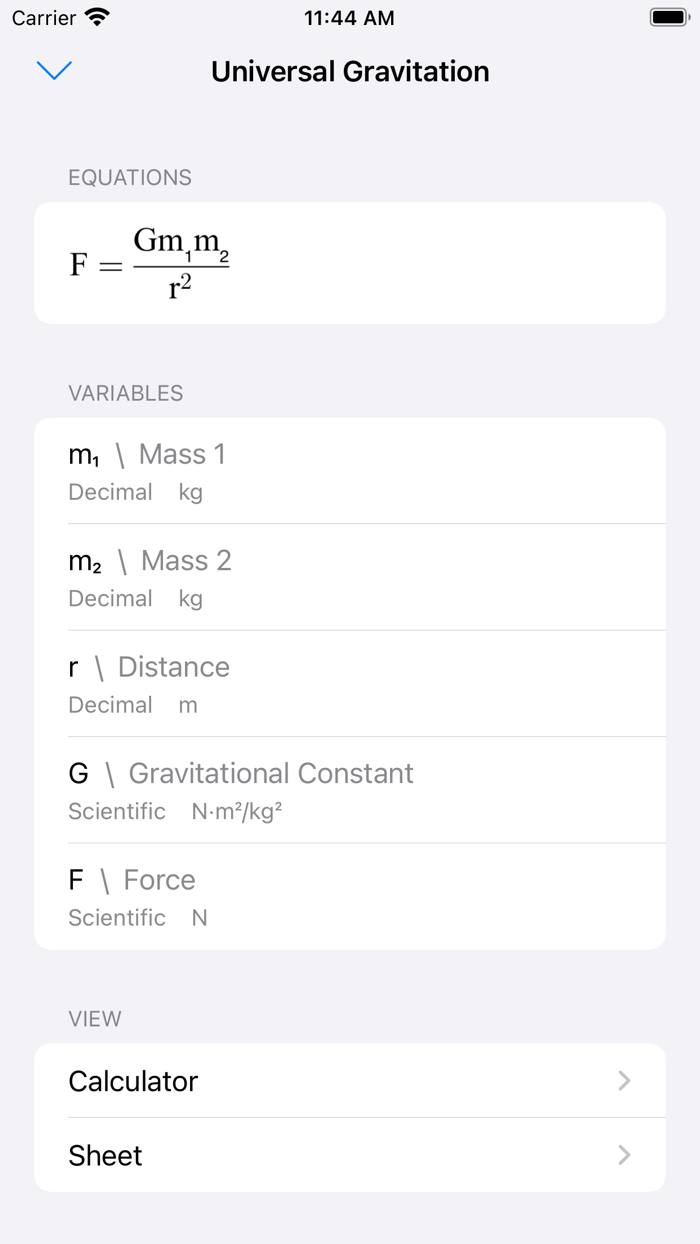Open the Distance variable settings
This screenshot has width=700, height=1244.
coord(349,683)
